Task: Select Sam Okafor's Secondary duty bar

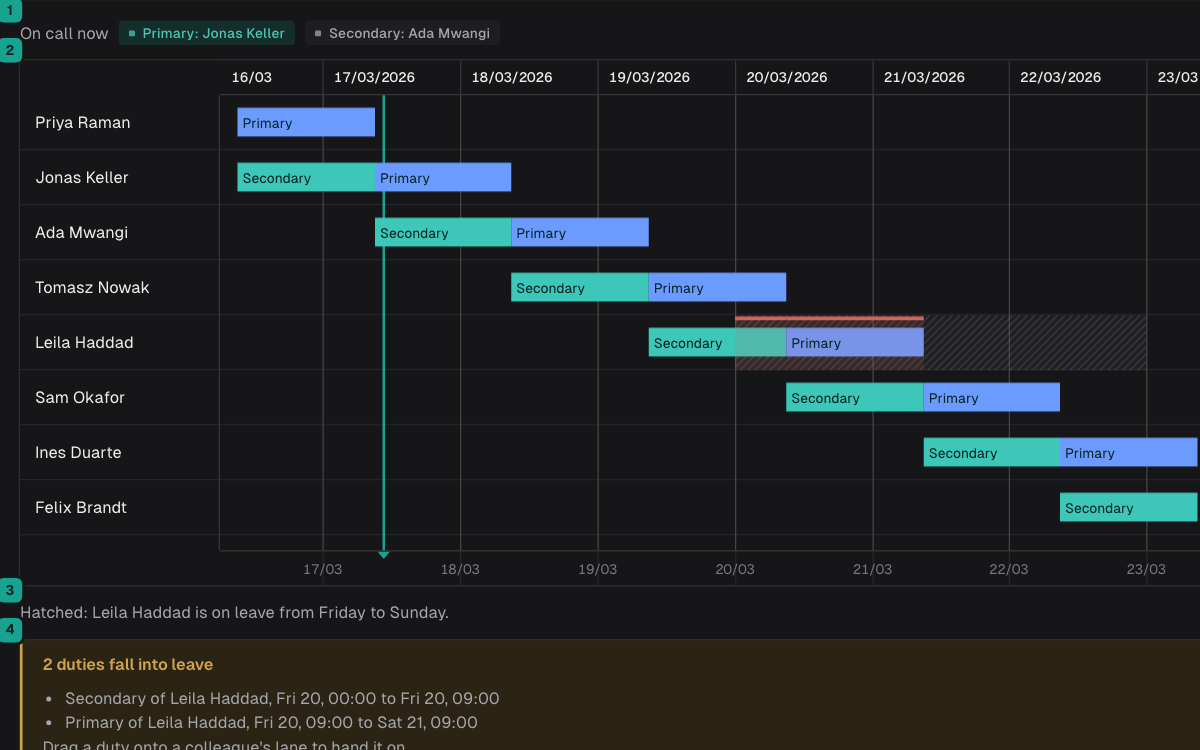Action: point(855,397)
